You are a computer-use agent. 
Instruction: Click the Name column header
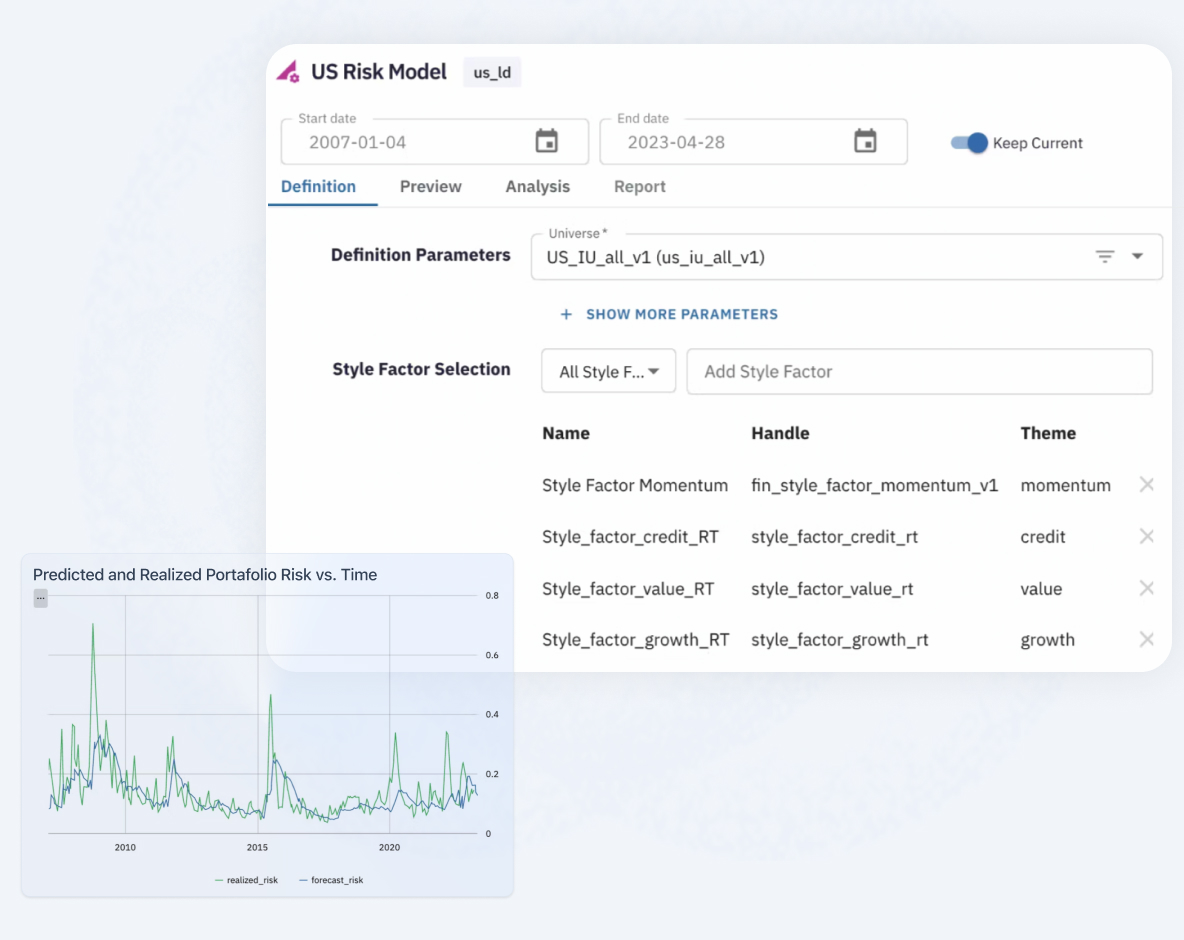tap(566, 433)
